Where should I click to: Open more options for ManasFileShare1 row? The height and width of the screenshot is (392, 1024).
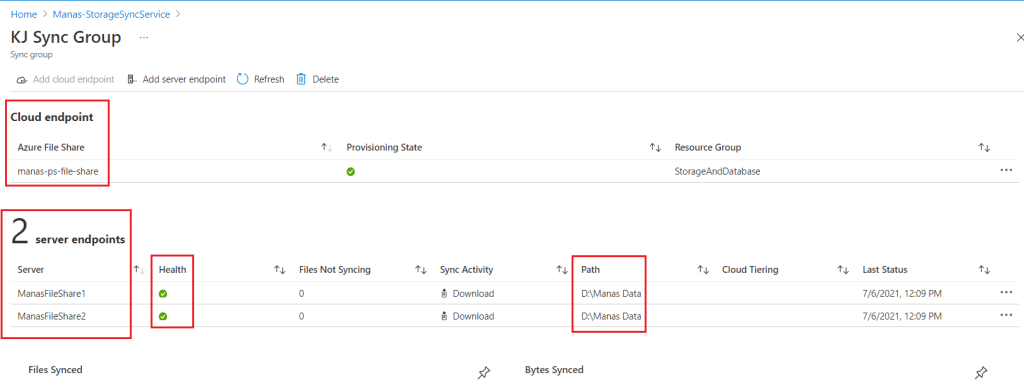[1006, 293]
